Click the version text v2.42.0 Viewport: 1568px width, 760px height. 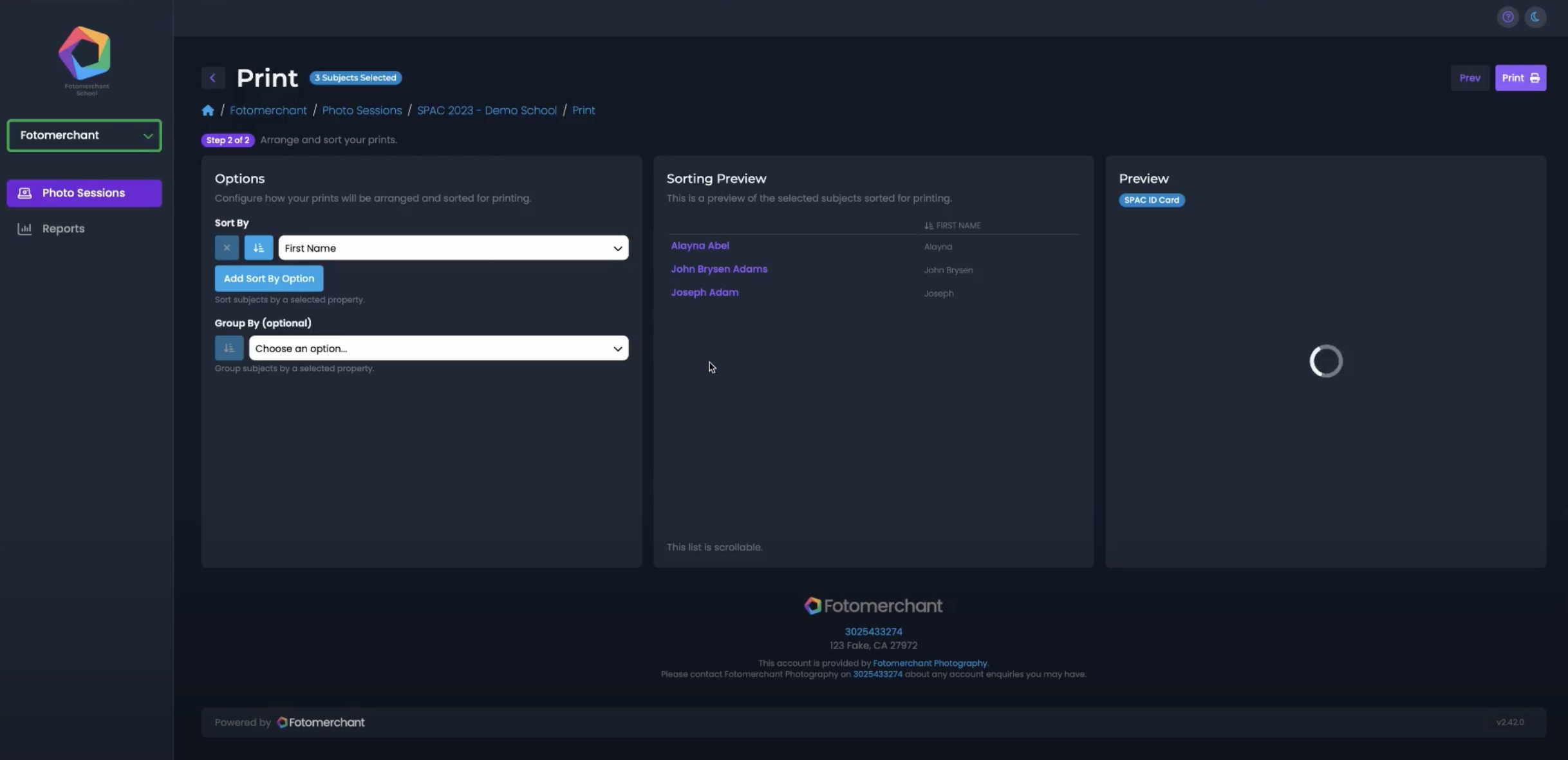click(1510, 723)
